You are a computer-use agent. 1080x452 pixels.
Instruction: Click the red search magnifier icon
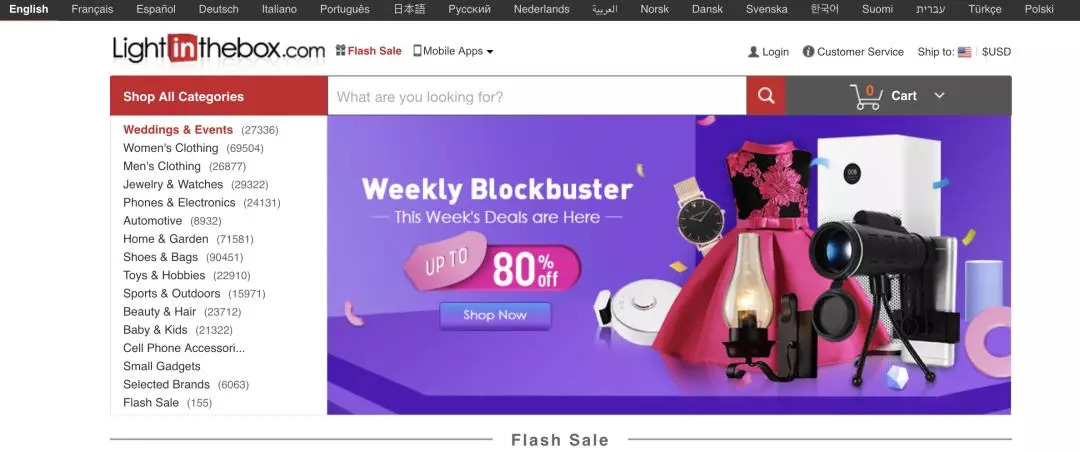766,96
